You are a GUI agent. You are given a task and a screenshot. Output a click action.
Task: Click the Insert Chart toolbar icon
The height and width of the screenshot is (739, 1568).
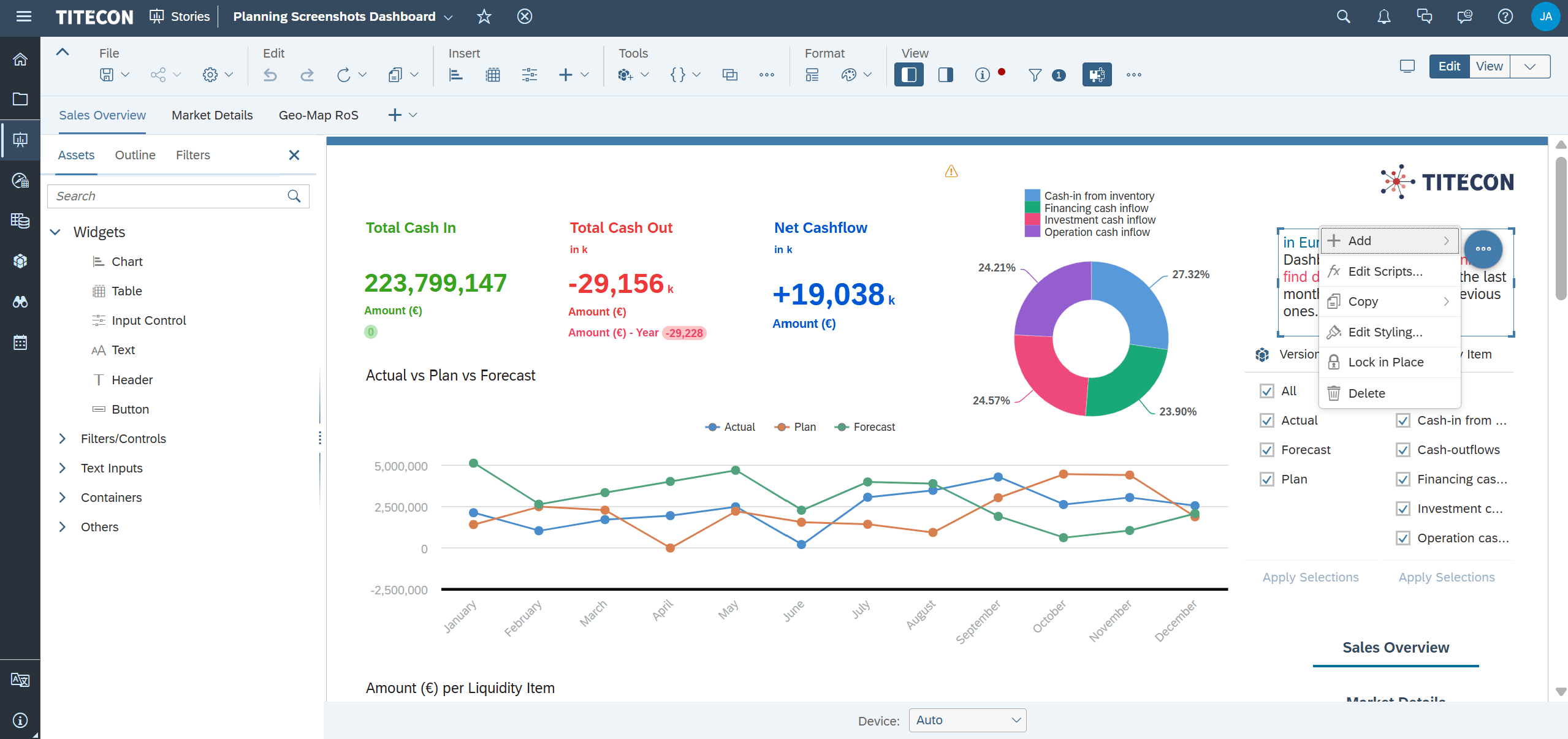tap(455, 75)
